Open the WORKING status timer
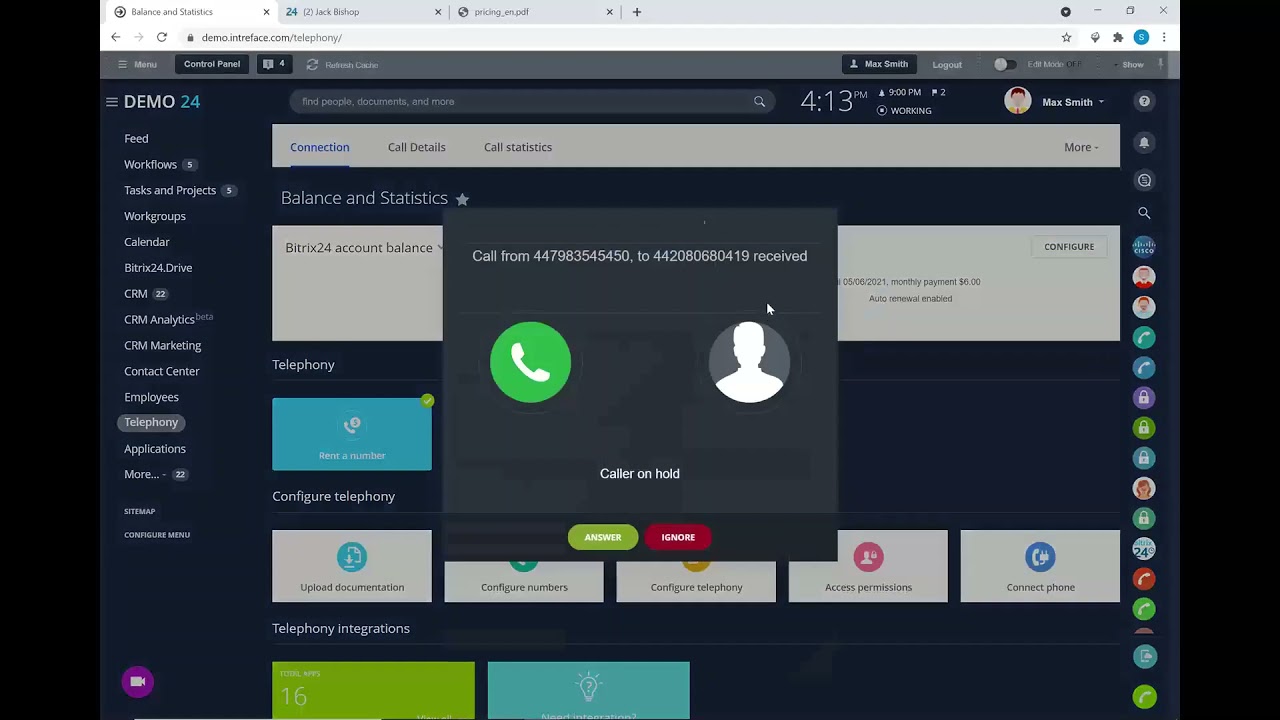 (x=904, y=110)
